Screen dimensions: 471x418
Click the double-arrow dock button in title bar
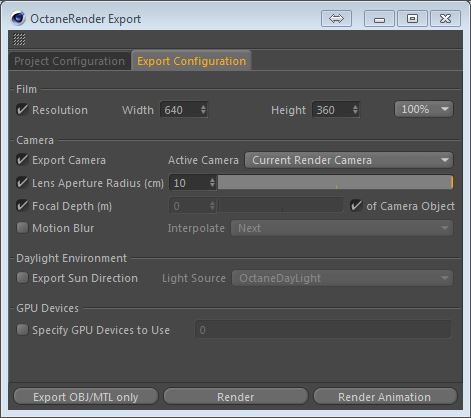(336, 18)
